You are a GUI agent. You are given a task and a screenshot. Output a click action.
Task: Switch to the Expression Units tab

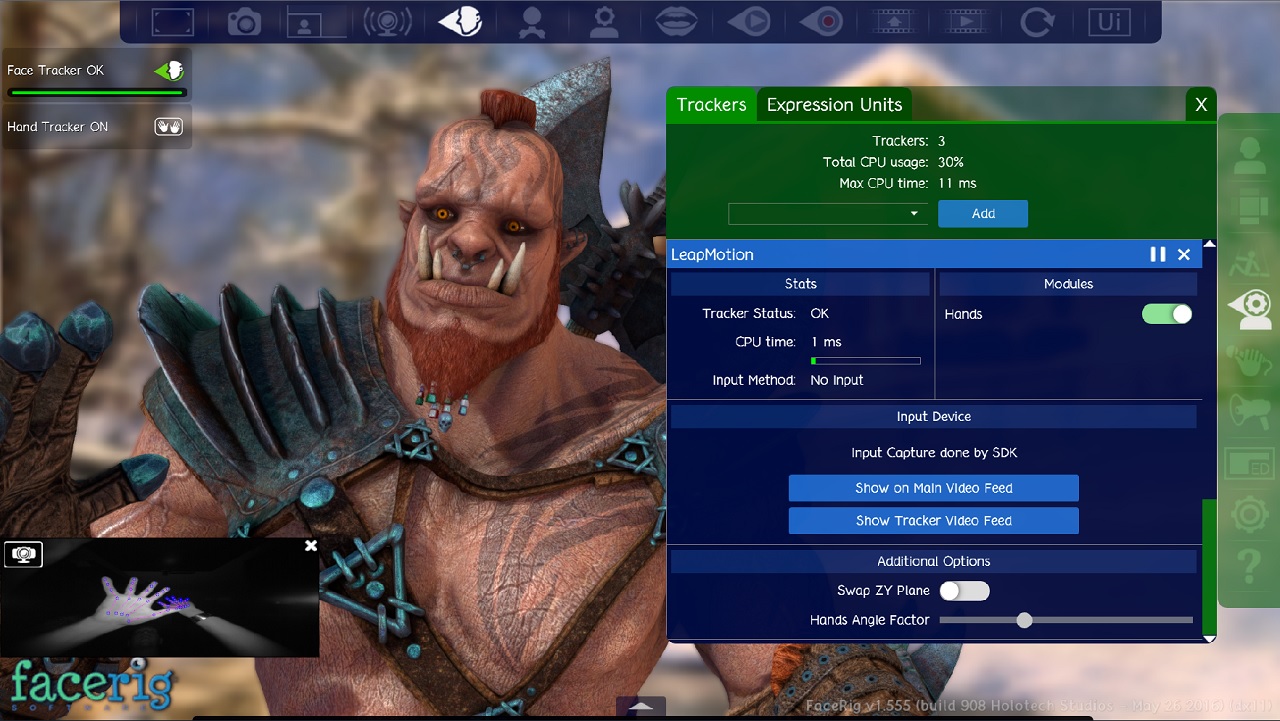(x=834, y=104)
